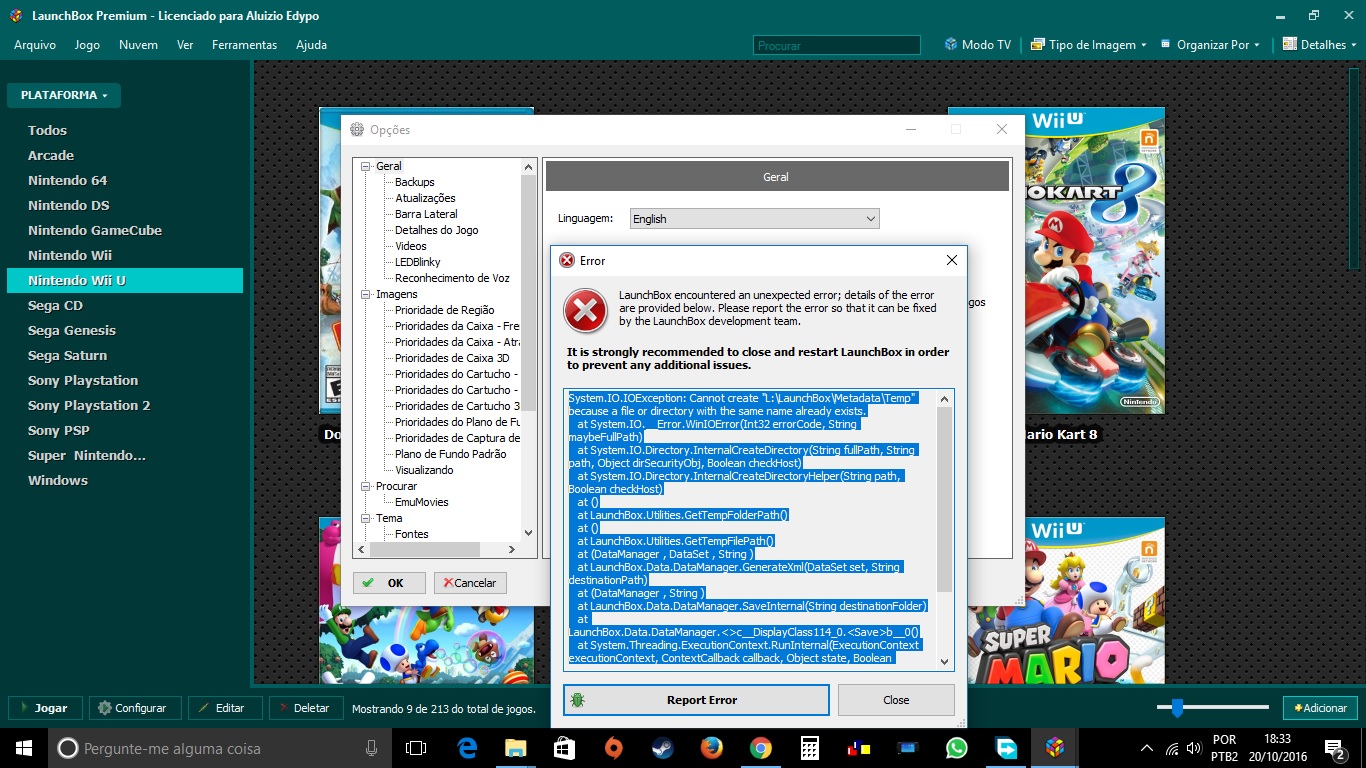The width and height of the screenshot is (1366, 768).
Task: Select Atualizações in options tree
Action: pos(425,198)
